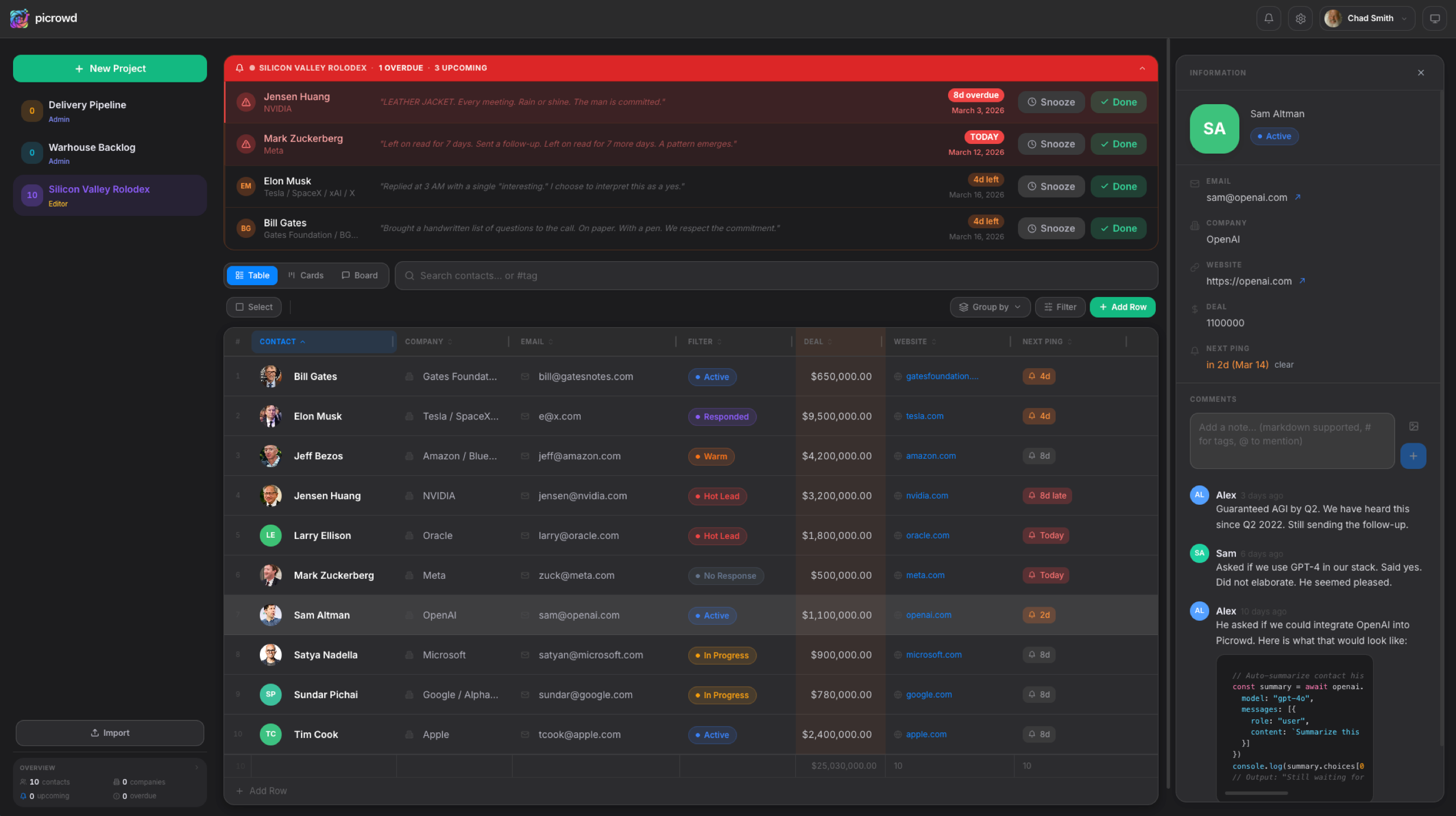1456x816 pixels.
Task: Switch to the Board view tab
Action: coord(359,275)
